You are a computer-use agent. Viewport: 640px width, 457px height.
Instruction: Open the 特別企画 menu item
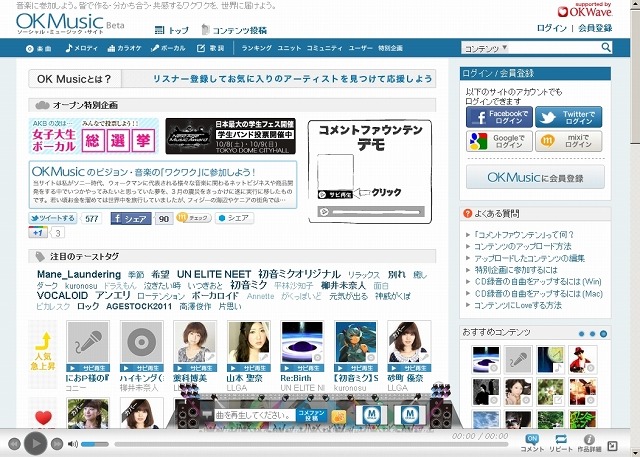click(390, 48)
